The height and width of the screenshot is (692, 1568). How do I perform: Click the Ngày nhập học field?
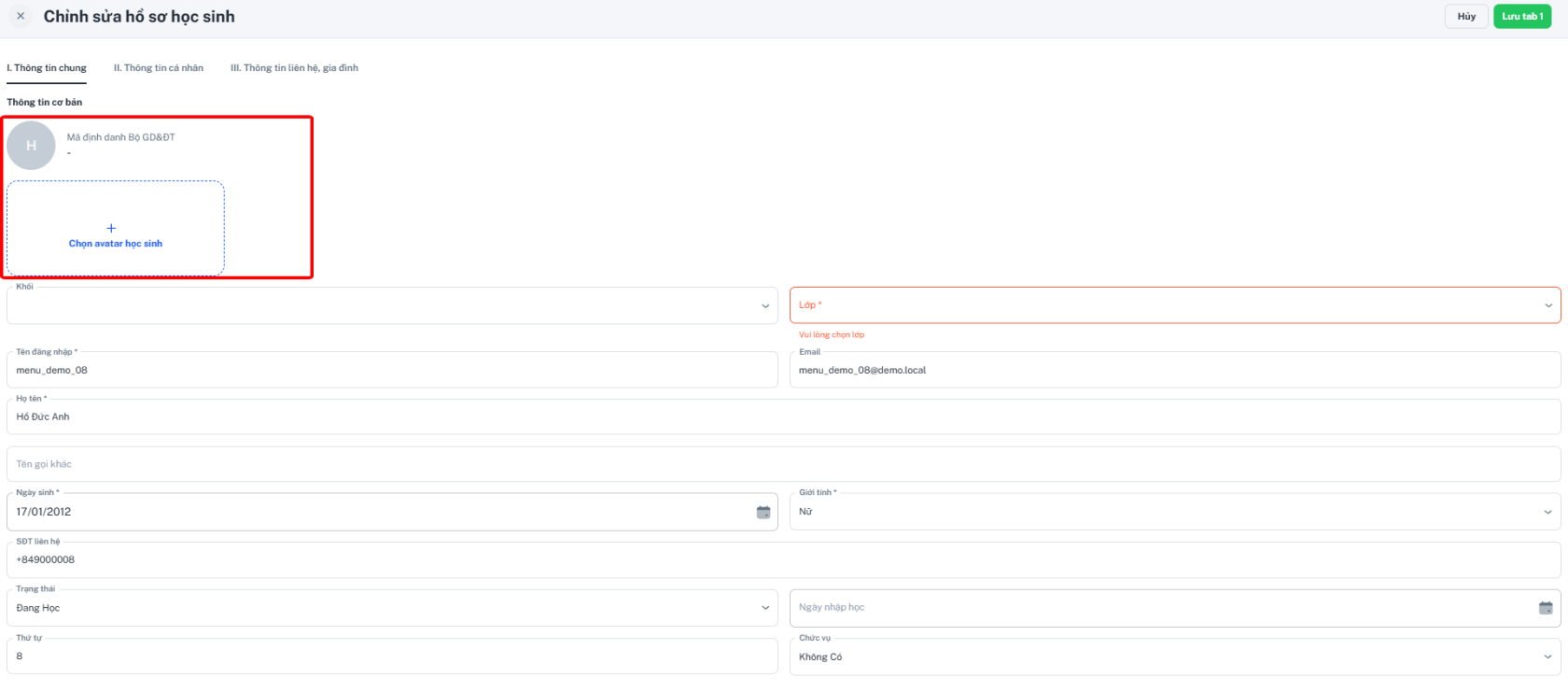[1175, 608]
